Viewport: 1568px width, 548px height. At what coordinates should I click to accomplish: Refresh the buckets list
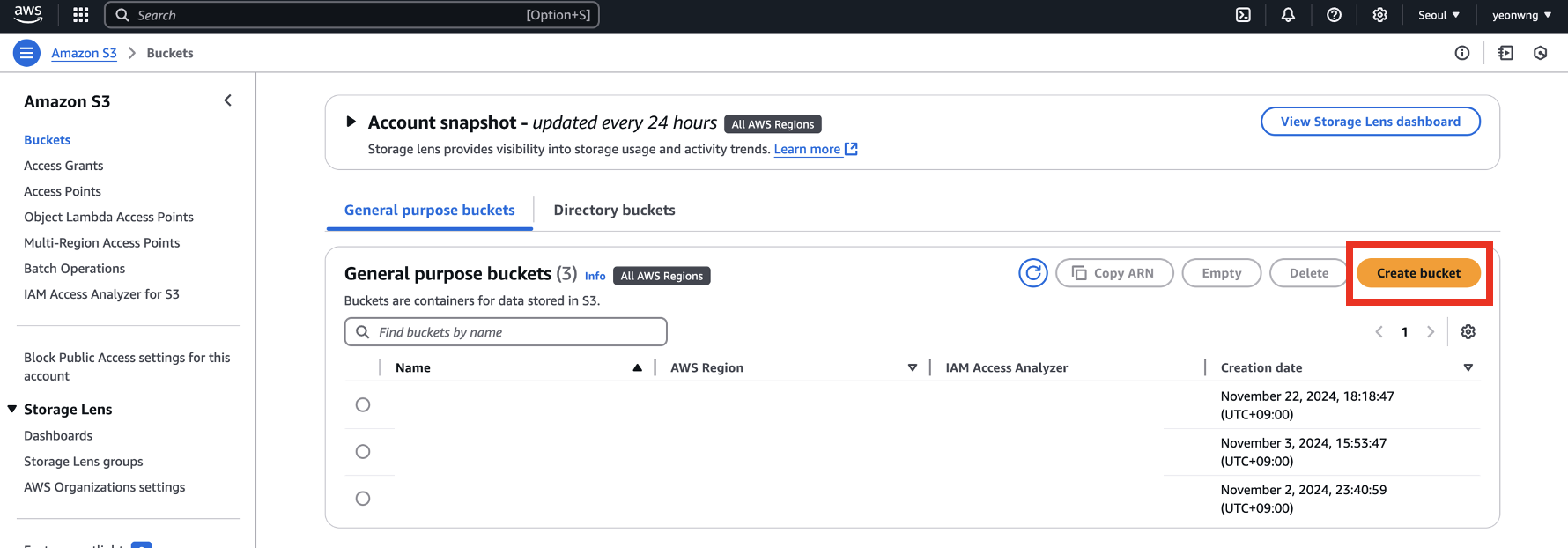pyautogui.click(x=1033, y=273)
